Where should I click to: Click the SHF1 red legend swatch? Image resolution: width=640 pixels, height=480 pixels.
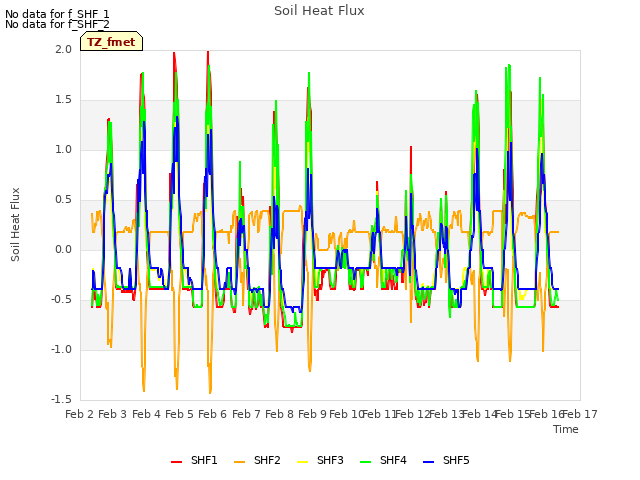point(176,461)
